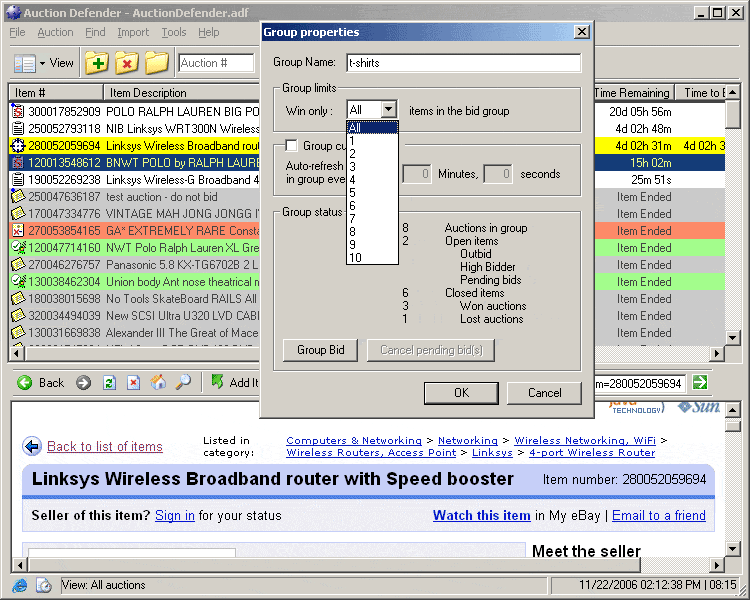Click the status icon of item 250052793118
The height and width of the screenshot is (600, 750).
(18, 128)
